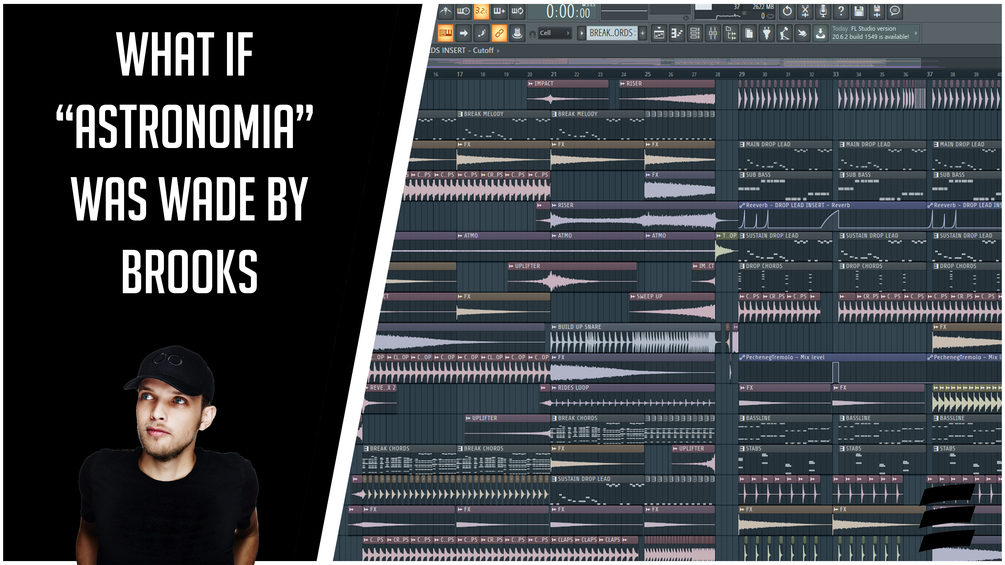The height and width of the screenshot is (565, 1005).
Task: Open the chat speech bubble icon
Action: [x=895, y=12]
